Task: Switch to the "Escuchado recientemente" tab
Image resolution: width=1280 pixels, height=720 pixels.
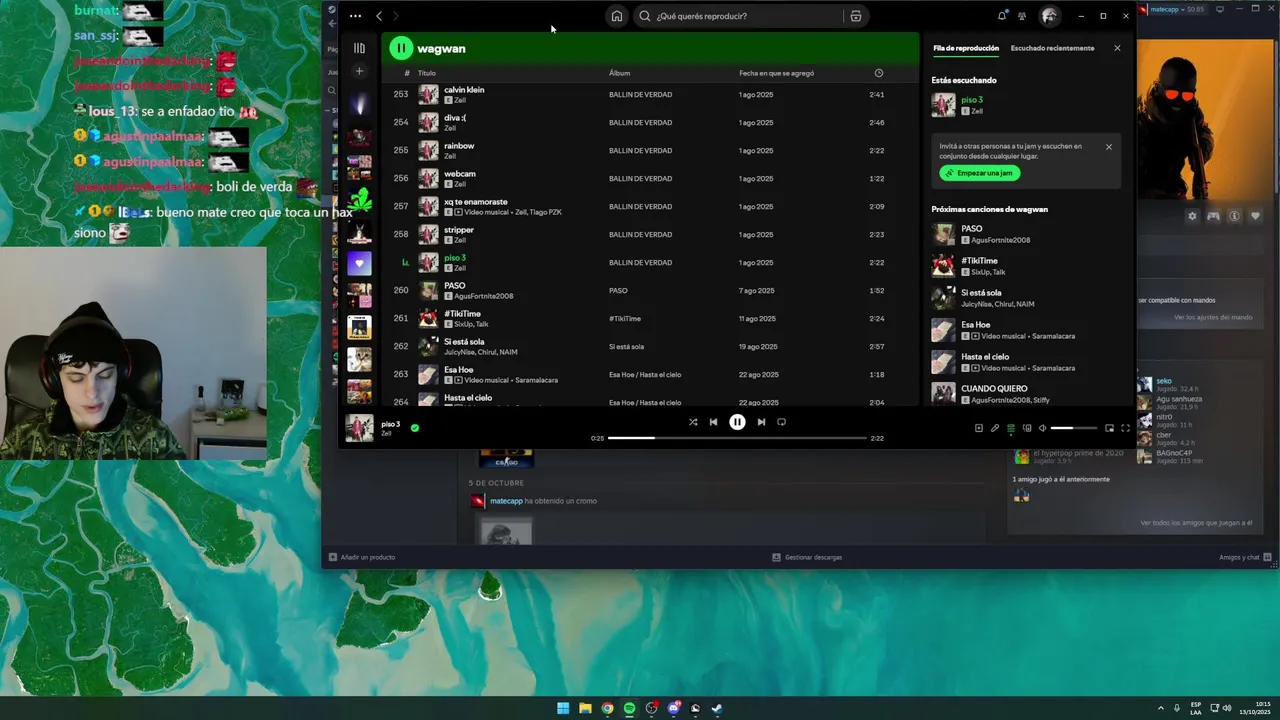Action: click(1052, 48)
